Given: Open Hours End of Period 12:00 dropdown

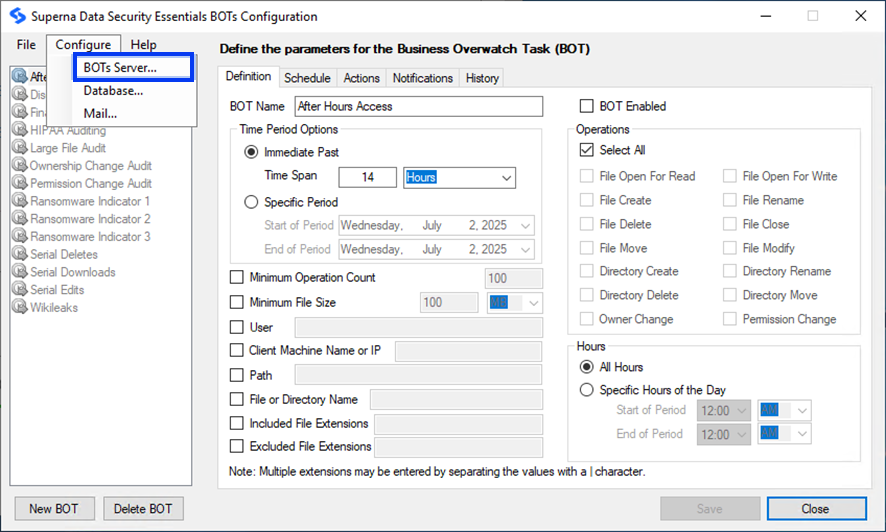Looking at the screenshot, I should (724, 434).
